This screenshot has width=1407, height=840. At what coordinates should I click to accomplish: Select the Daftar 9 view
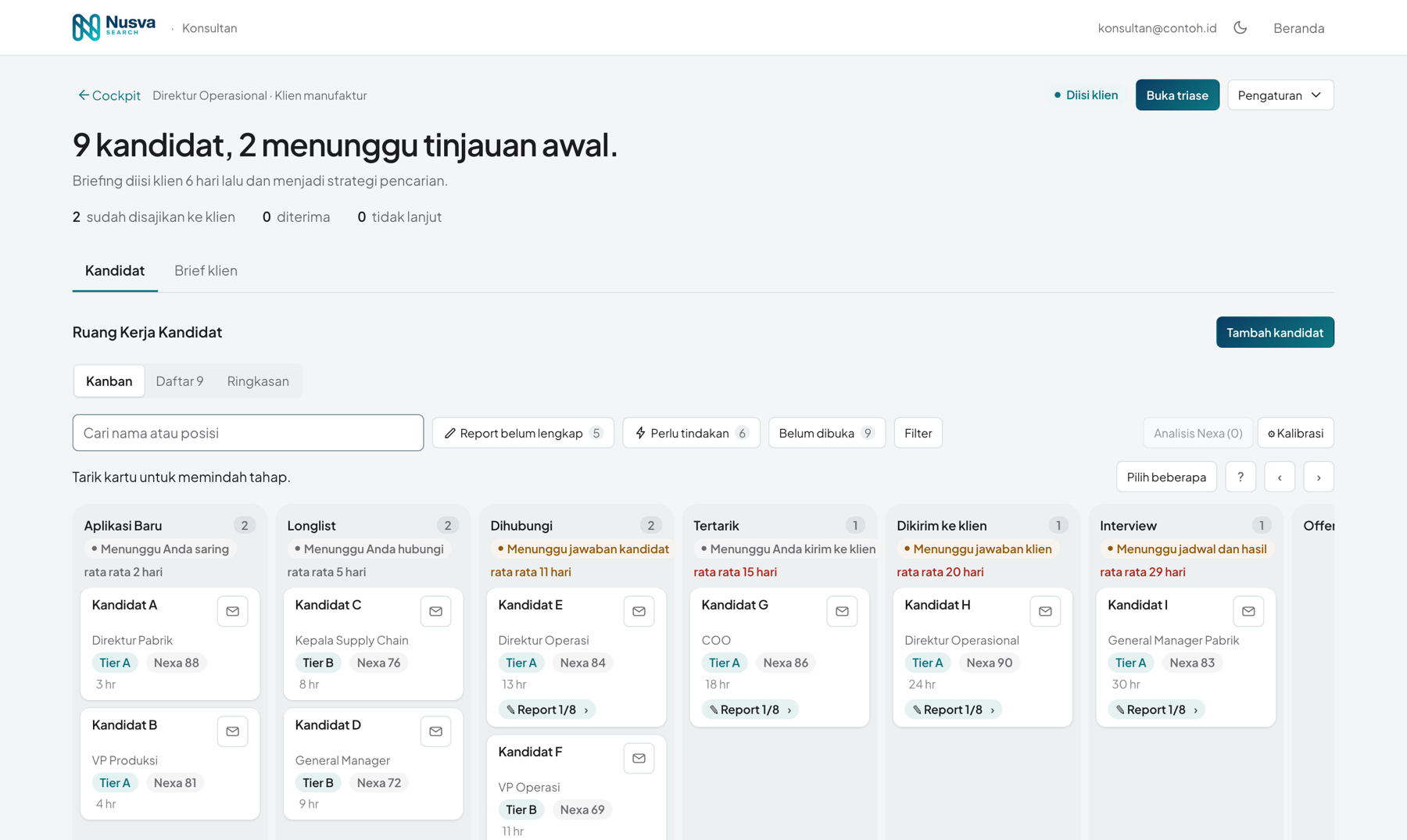[x=180, y=381]
